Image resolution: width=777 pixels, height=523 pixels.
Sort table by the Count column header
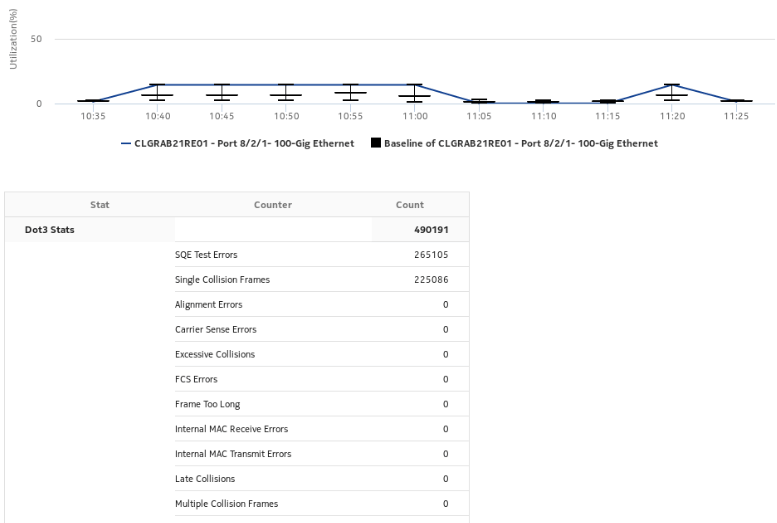[410, 204]
